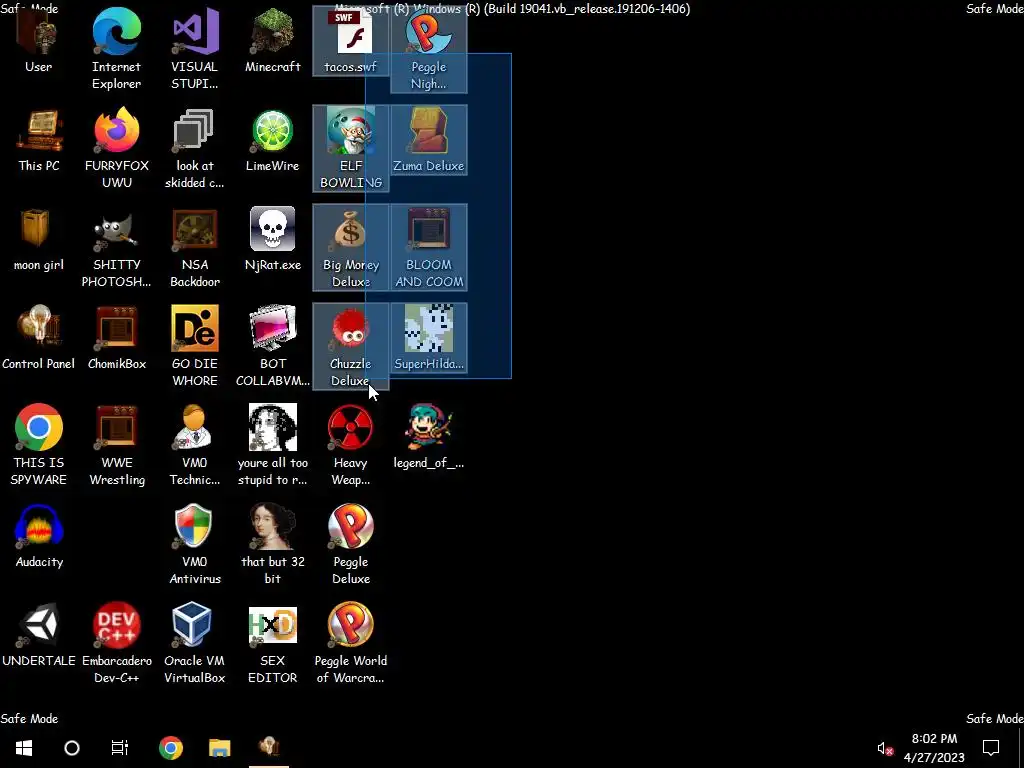Viewport: 1024px width, 768px height.
Task: Select youre all too stupid icon
Action: coord(273,445)
